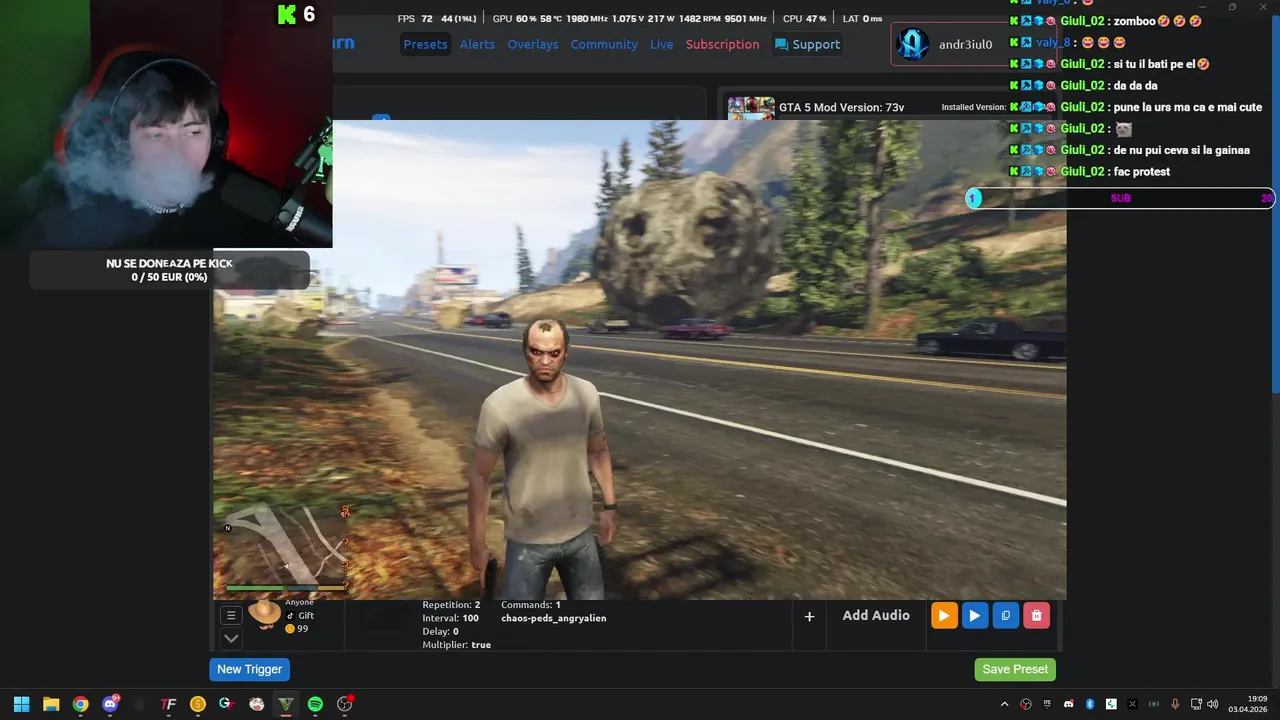Viewport: 1280px width, 720px height.
Task: Click the Discord tray icon
Action: coord(1068,704)
